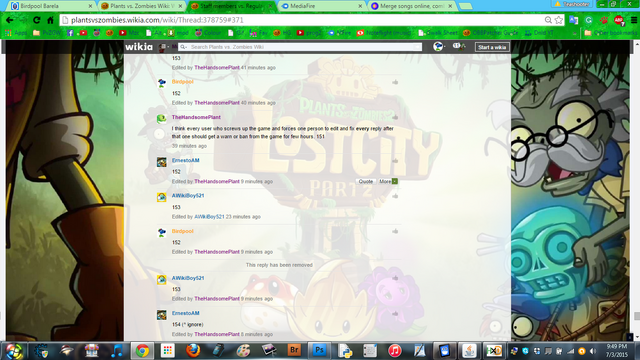Open the paint palette app in the taskbar
Screen dimensions: 640x360
(x=243, y=351)
